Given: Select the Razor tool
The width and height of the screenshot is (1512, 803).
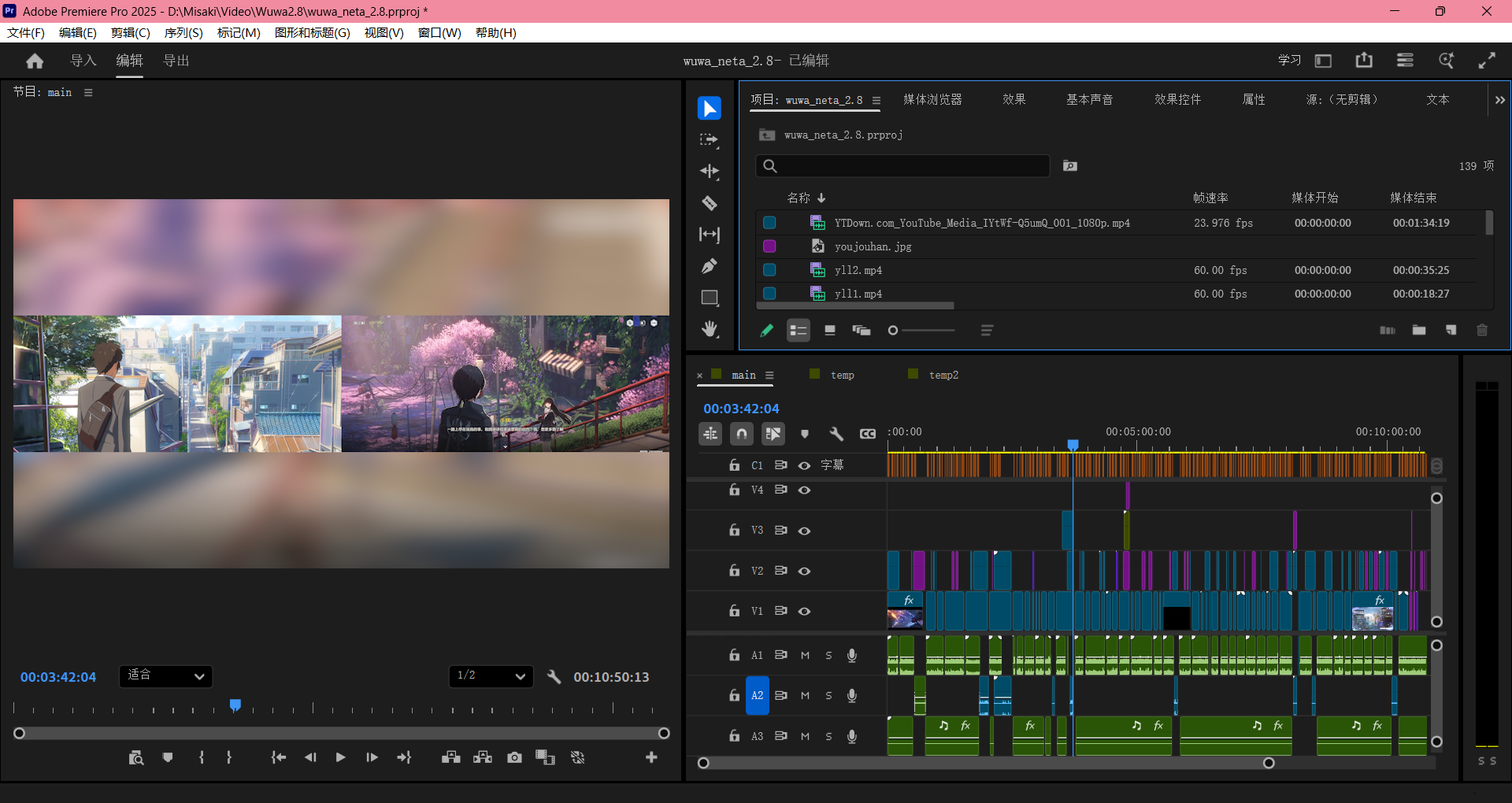Looking at the screenshot, I should tap(709, 203).
